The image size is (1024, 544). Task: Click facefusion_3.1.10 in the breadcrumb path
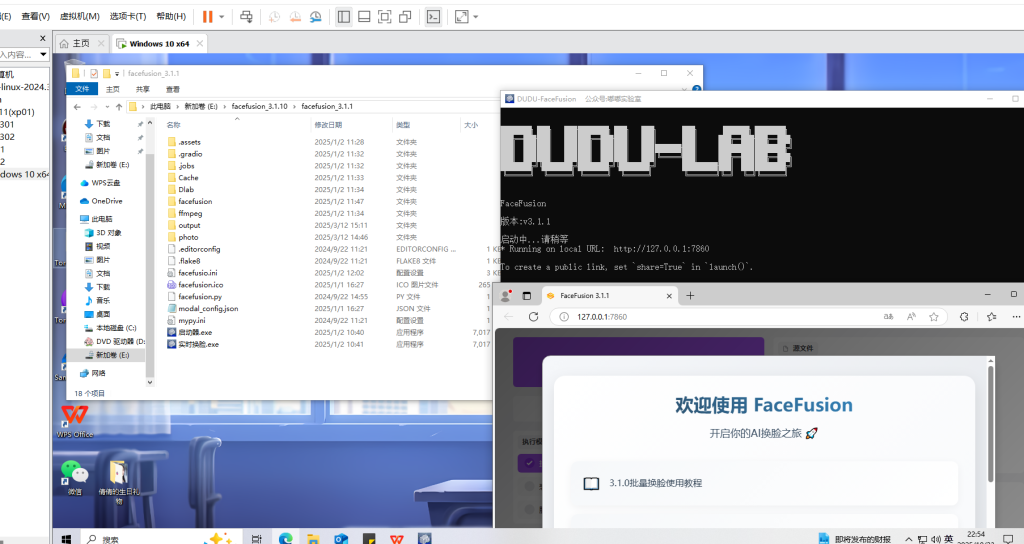pos(259,106)
